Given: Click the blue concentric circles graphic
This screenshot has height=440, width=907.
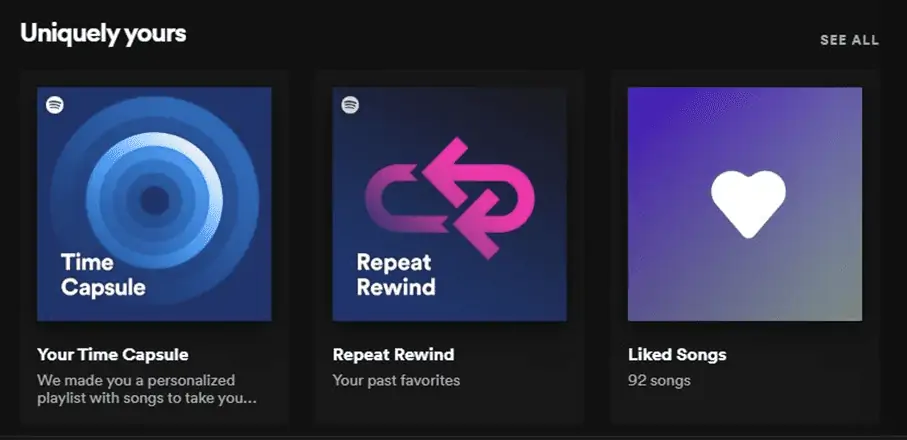Looking at the screenshot, I should coord(154,200).
